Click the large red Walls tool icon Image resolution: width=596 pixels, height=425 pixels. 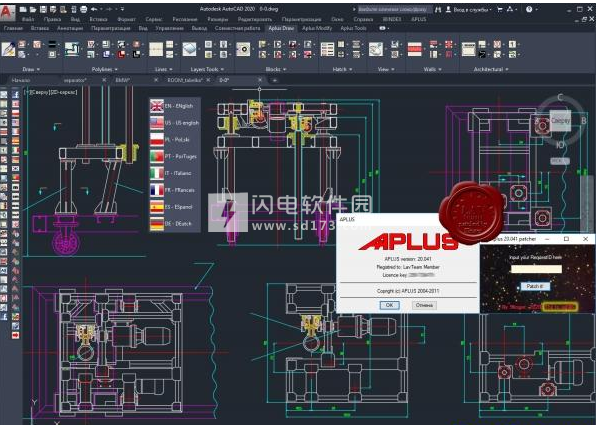pyautogui.click(x=415, y=49)
